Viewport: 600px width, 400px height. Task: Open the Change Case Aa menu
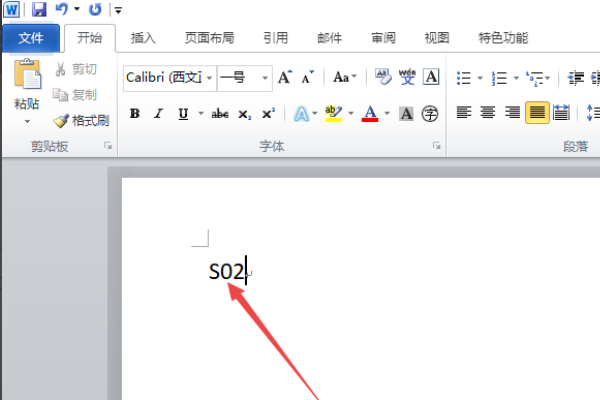345,77
